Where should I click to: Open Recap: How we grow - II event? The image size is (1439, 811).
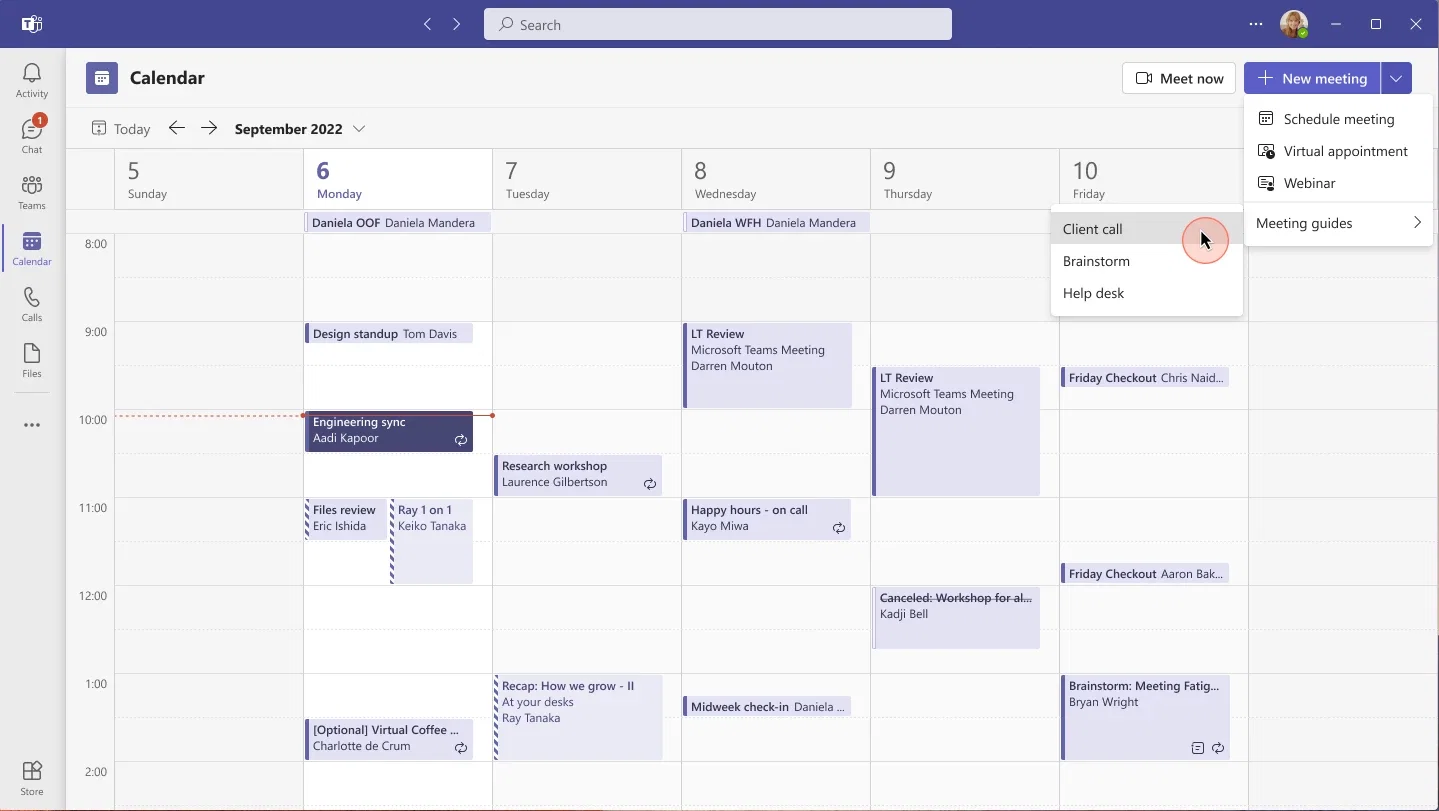pos(578,717)
